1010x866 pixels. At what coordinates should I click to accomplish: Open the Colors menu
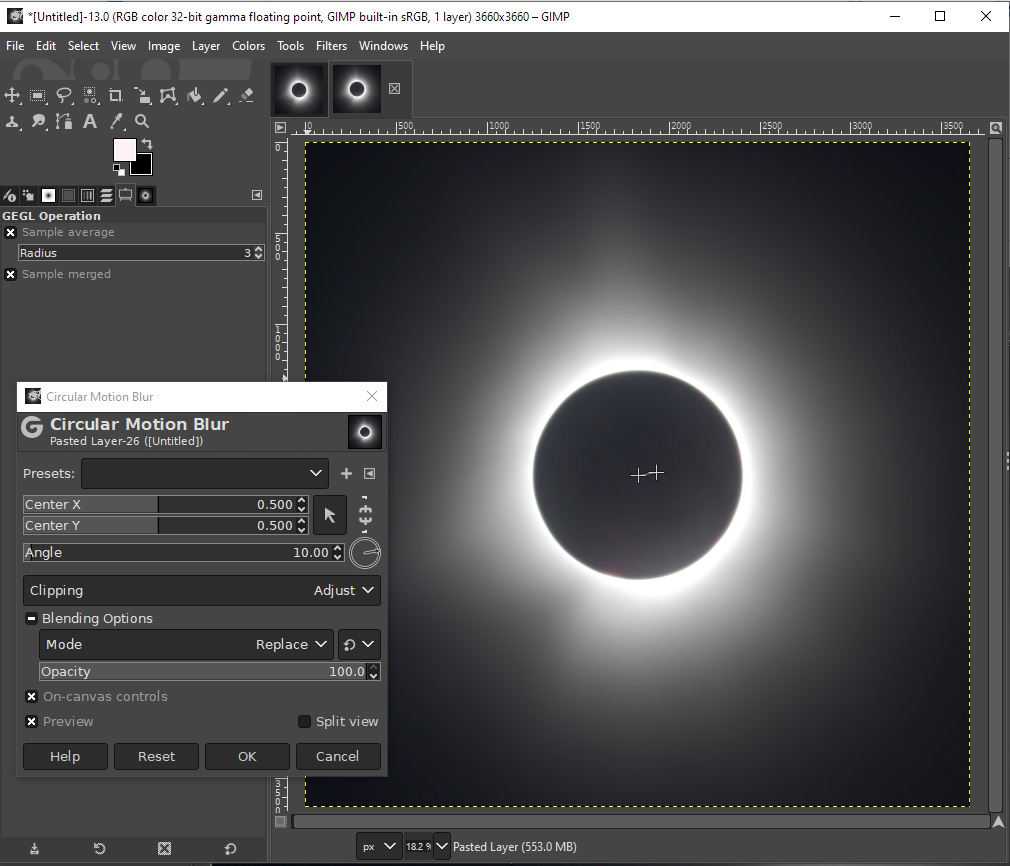coord(249,46)
